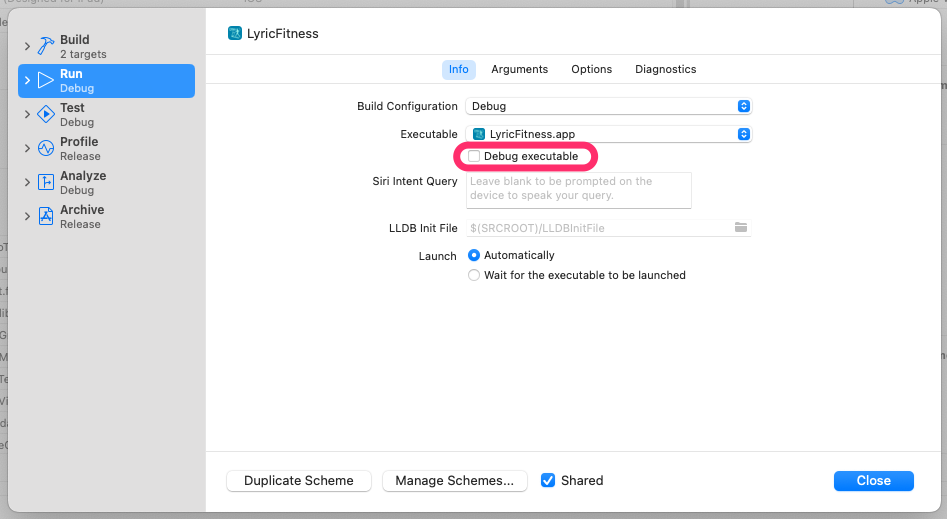This screenshot has height=519, width=947.
Task: Expand the Build action chevron
Action: [x=27, y=46]
